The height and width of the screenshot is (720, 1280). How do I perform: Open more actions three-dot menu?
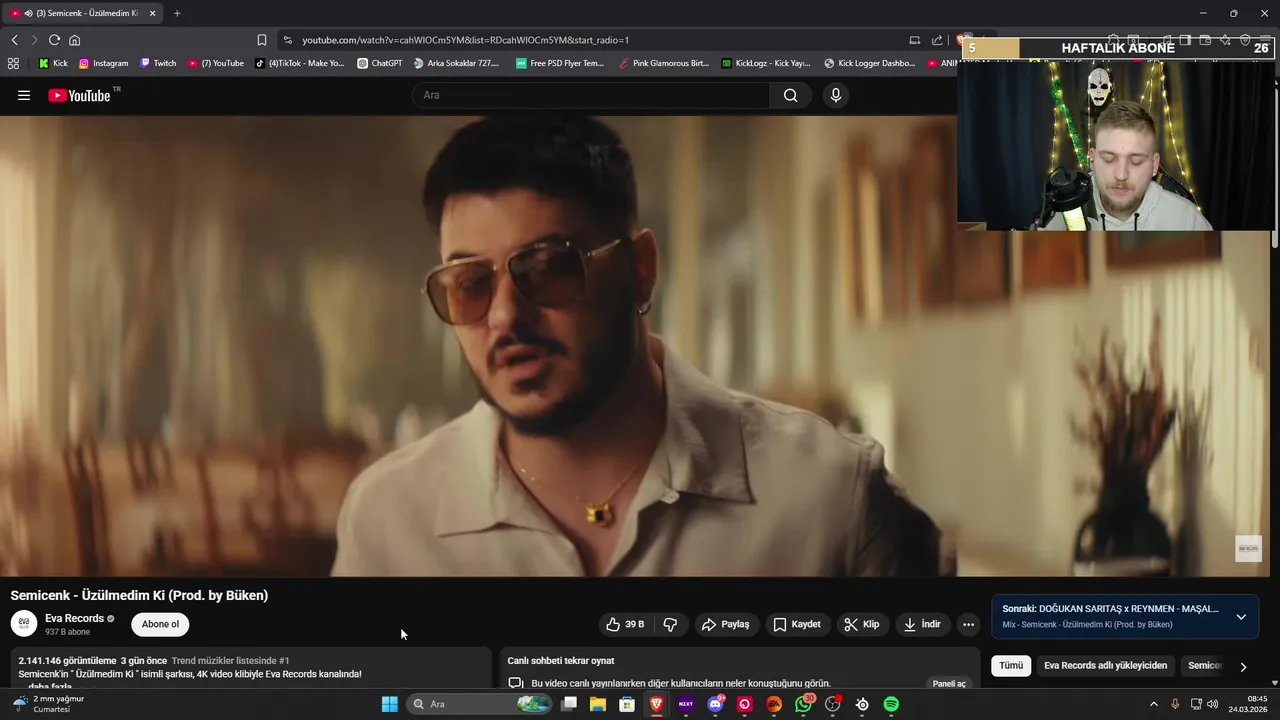(x=968, y=624)
